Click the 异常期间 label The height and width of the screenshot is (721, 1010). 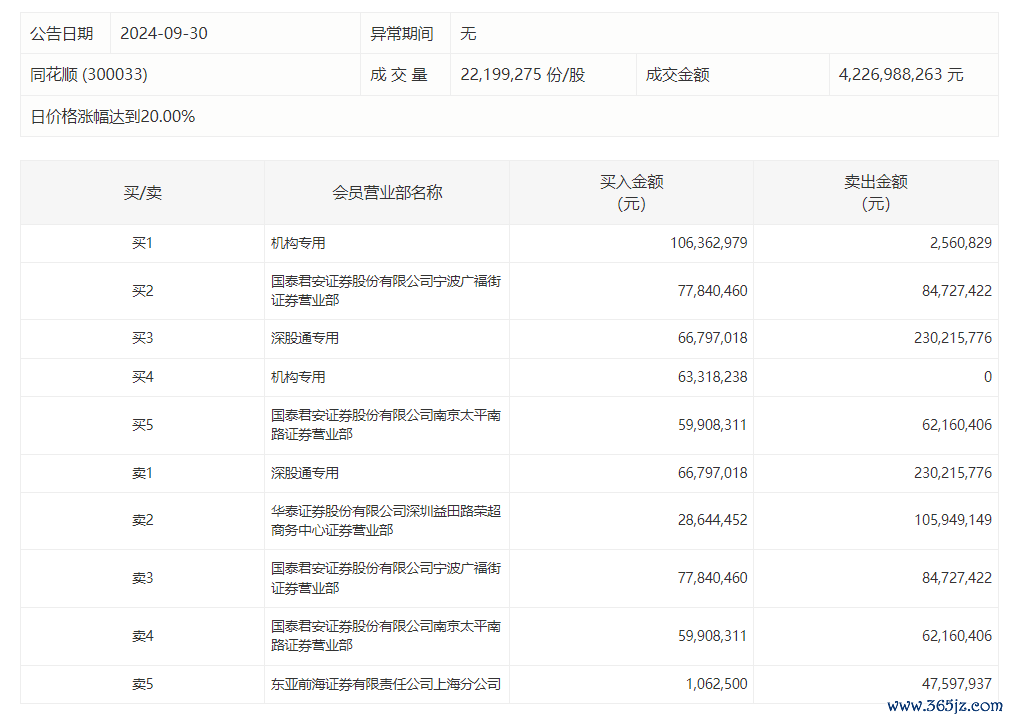401,34
